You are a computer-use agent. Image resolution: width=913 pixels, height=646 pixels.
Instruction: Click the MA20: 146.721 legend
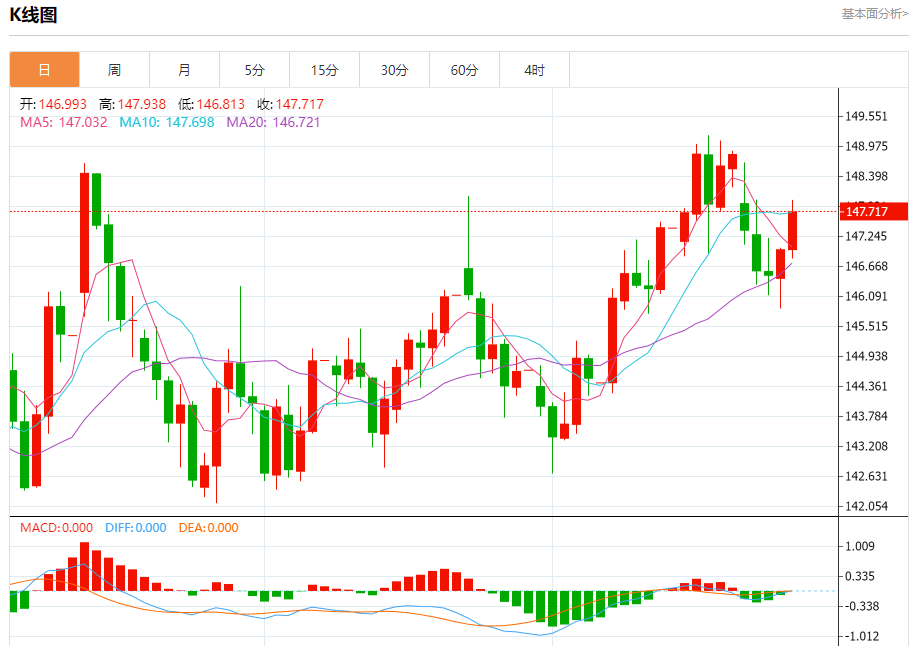click(273, 122)
